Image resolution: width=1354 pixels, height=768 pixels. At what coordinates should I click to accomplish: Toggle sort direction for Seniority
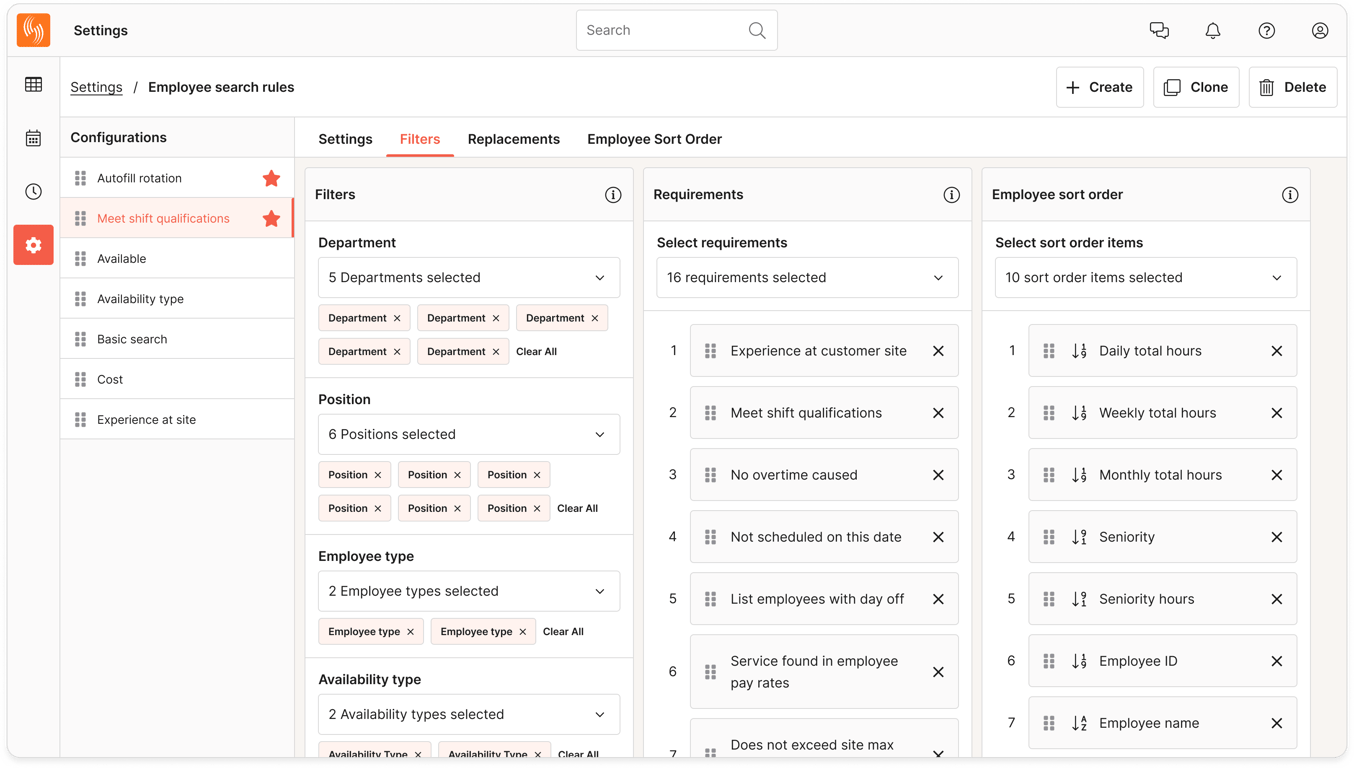pyautogui.click(x=1080, y=537)
